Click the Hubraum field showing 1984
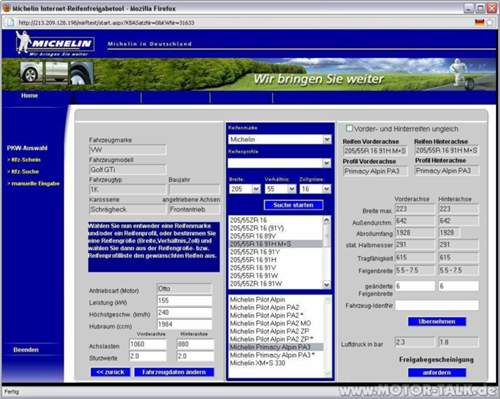Screen dimensions: 500x399 click(x=184, y=324)
